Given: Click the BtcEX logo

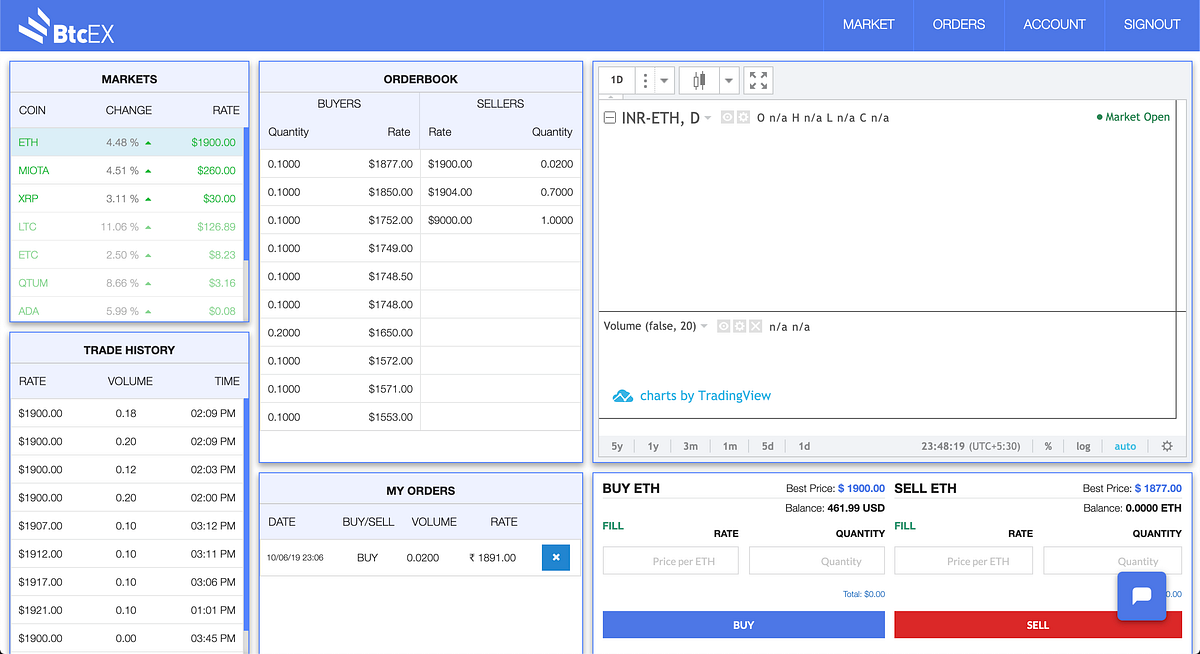Looking at the screenshot, I should coord(66,26).
